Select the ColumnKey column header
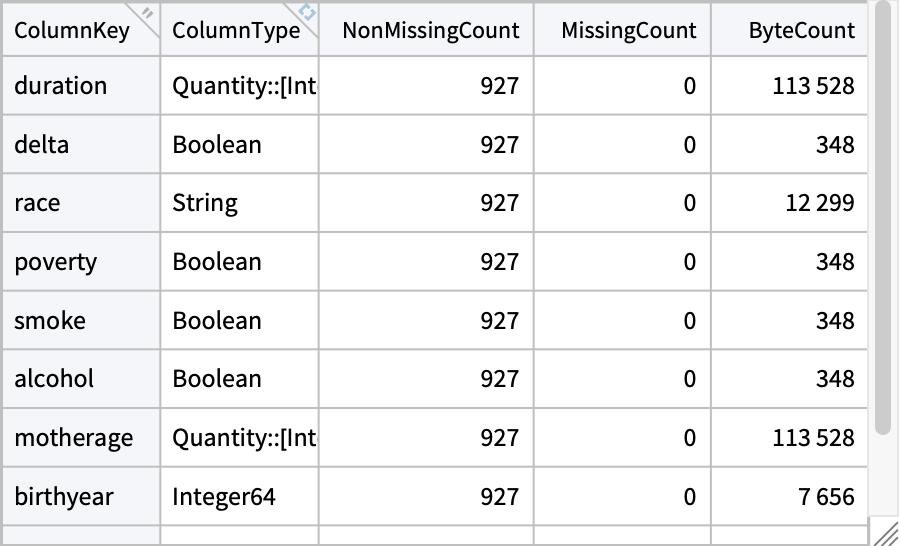 [72, 30]
